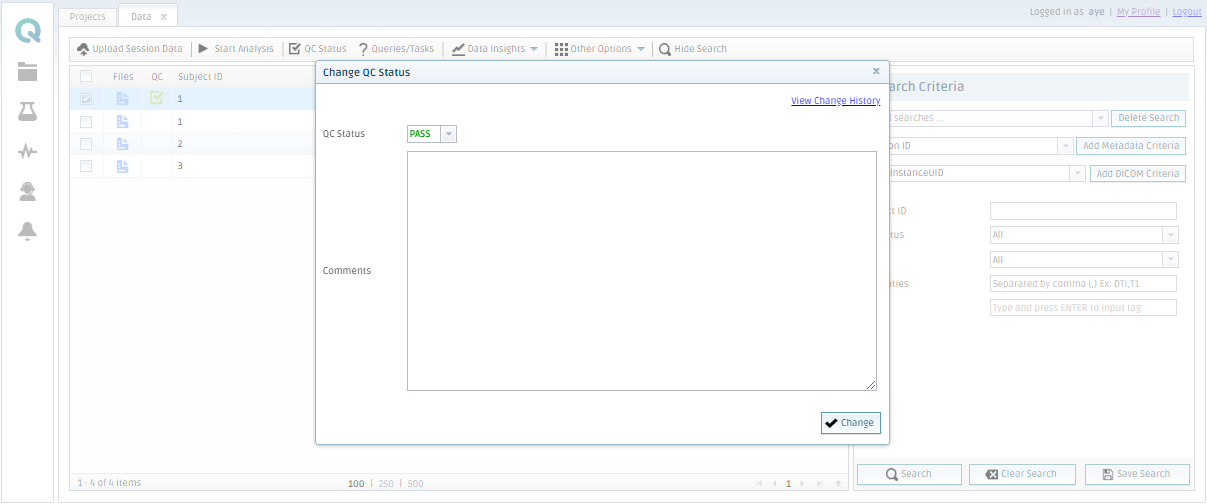Viewport: 1207px width, 504px height.
Task: Focus the Subject ID search field
Action: coord(1083,211)
